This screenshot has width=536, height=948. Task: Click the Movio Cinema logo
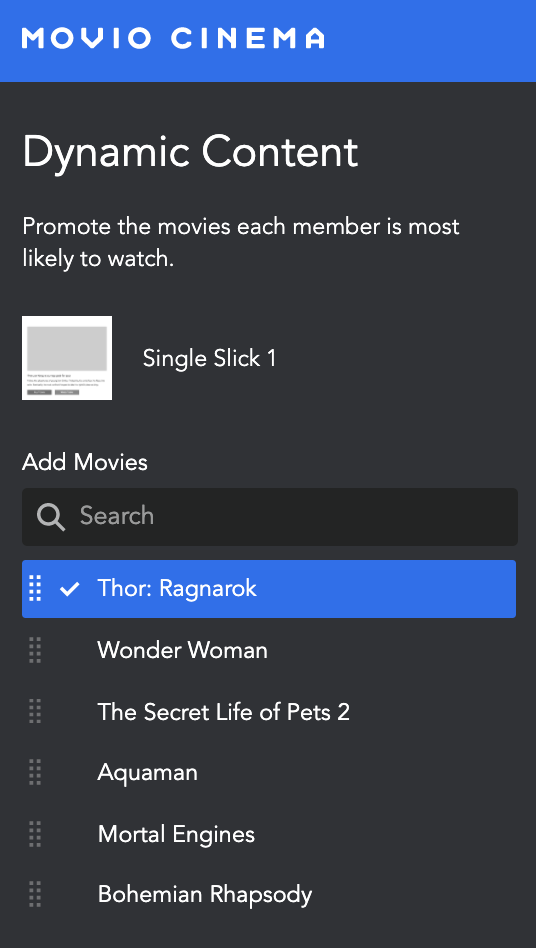pos(173,38)
